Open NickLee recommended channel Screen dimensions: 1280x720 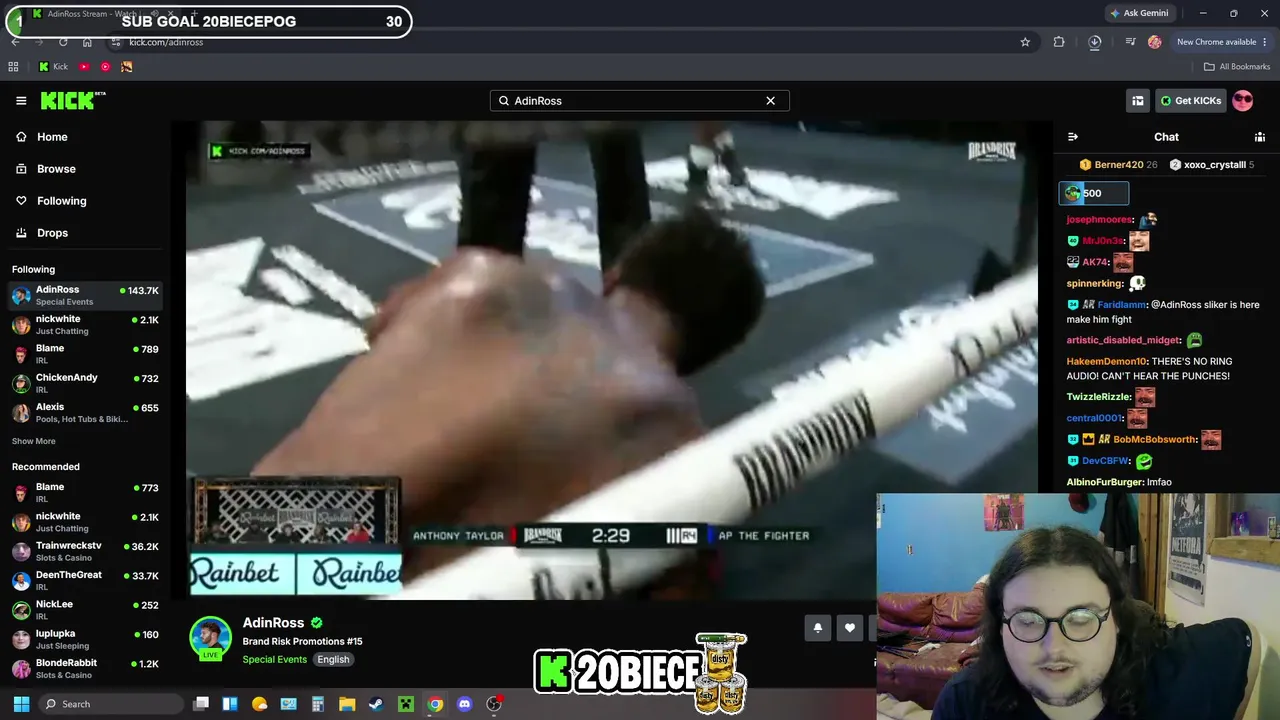(x=85, y=609)
